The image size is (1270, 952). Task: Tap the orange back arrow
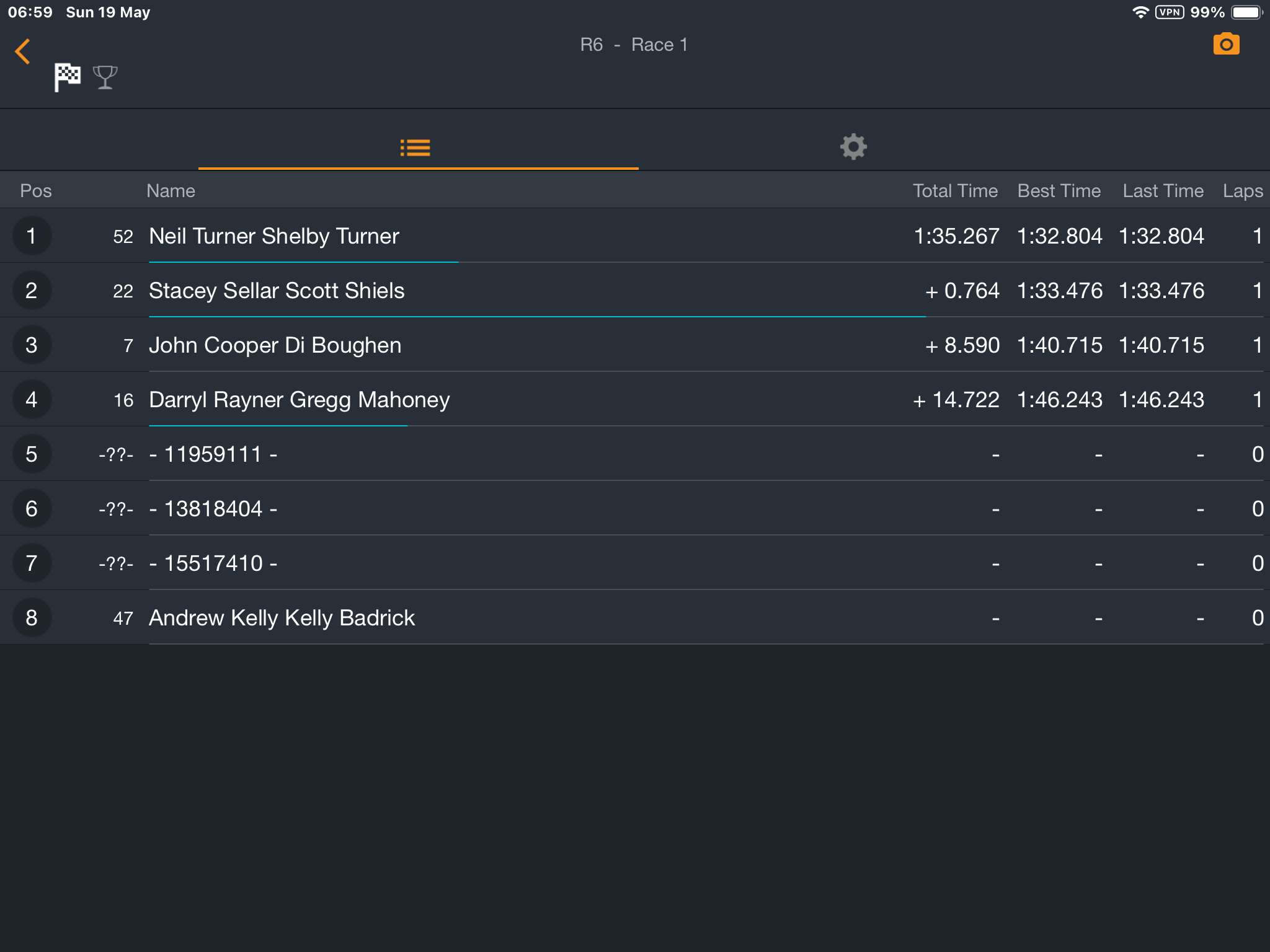pos(23,51)
